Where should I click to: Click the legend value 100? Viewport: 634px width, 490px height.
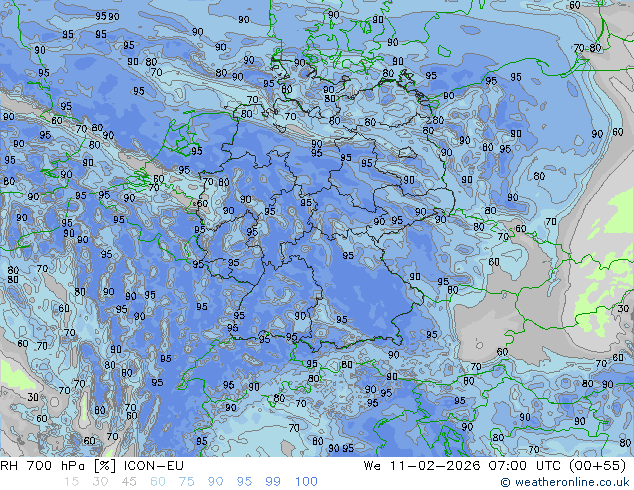306,481
